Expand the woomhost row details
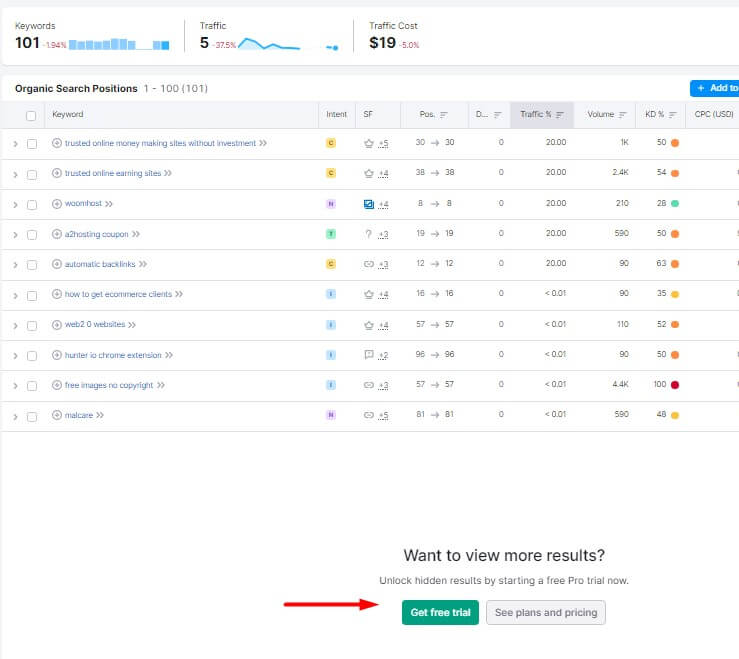739x659 pixels. (x=15, y=205)
